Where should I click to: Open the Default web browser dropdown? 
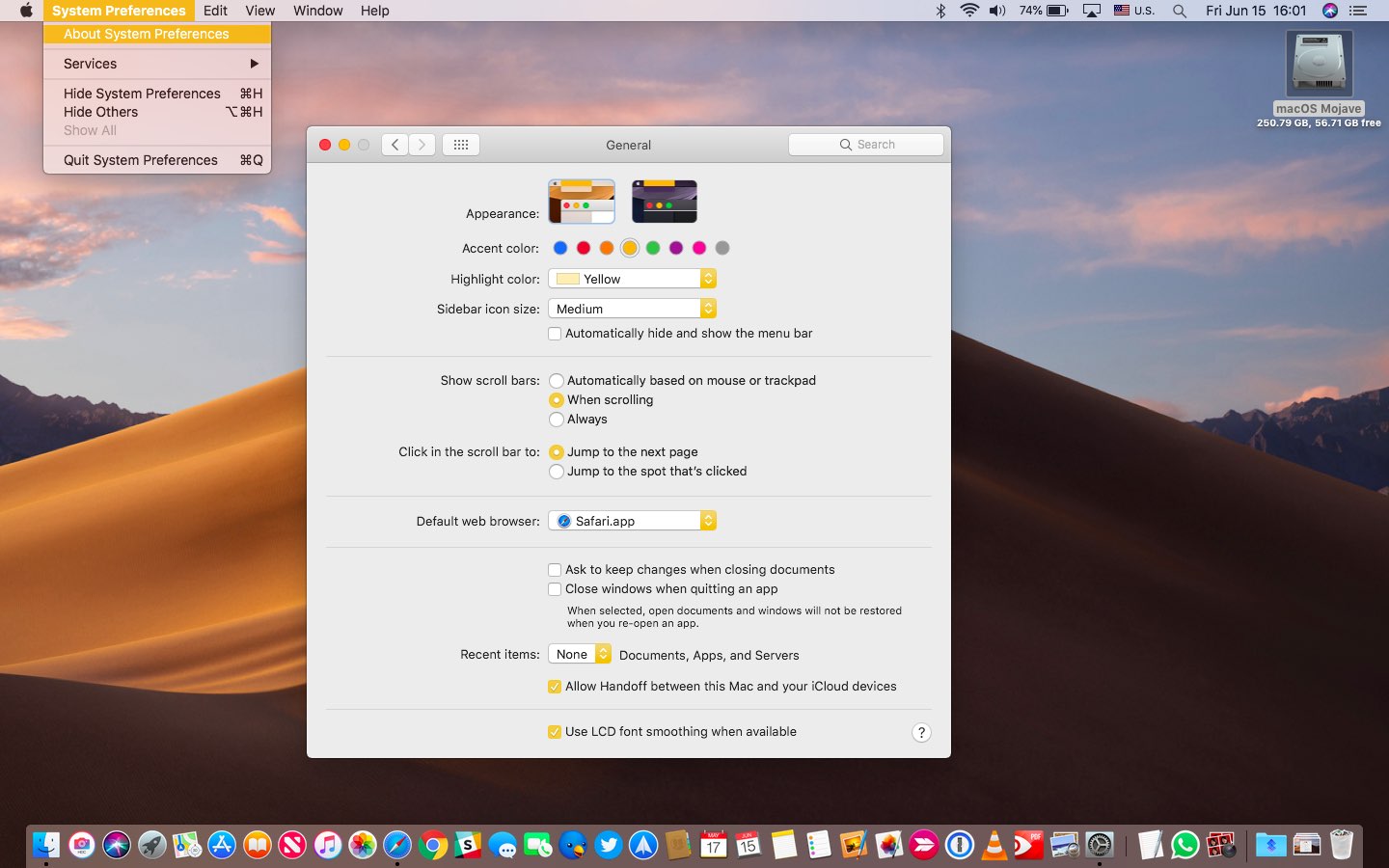pyautogui.click(x=632, y=521)
